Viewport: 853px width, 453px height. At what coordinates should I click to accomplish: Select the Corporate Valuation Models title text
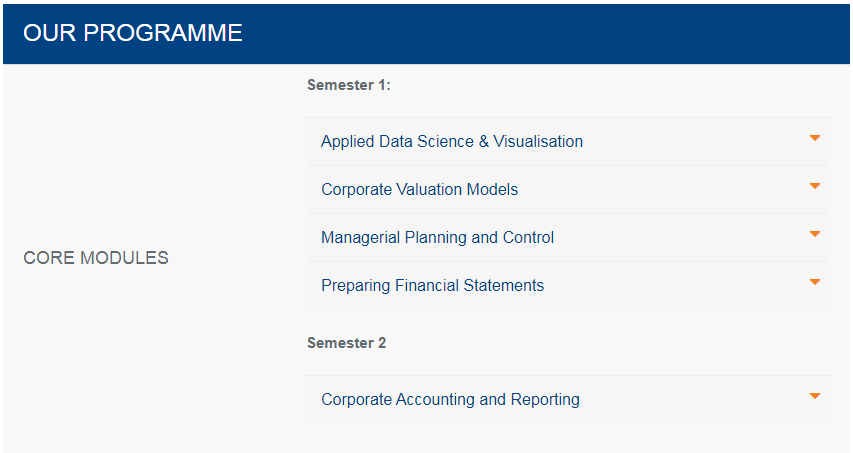coord(419,190)
